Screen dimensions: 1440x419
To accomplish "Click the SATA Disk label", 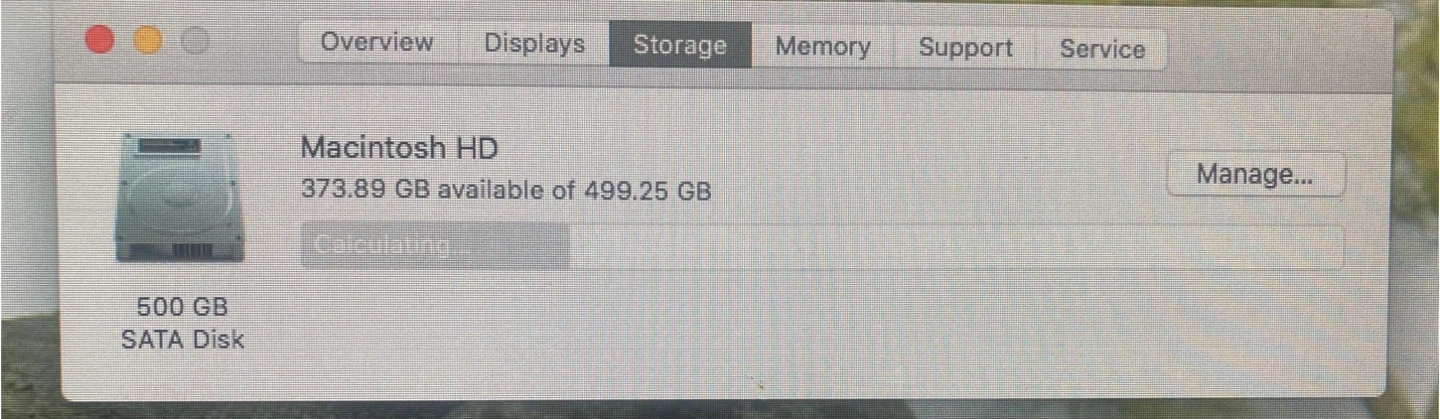I will (x=182, y=340).
